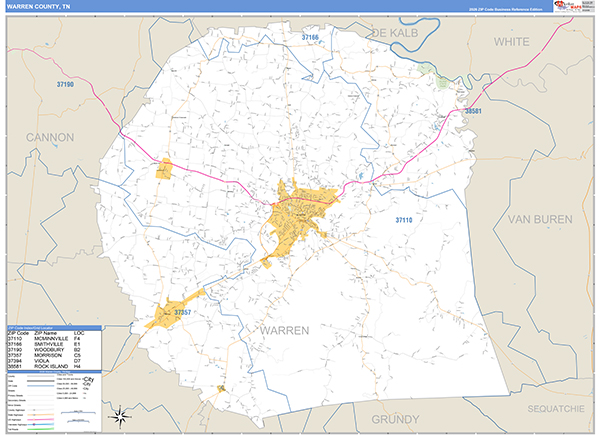Click the ZIP Code Business Reference Edition subtitle

click(506, 9)
